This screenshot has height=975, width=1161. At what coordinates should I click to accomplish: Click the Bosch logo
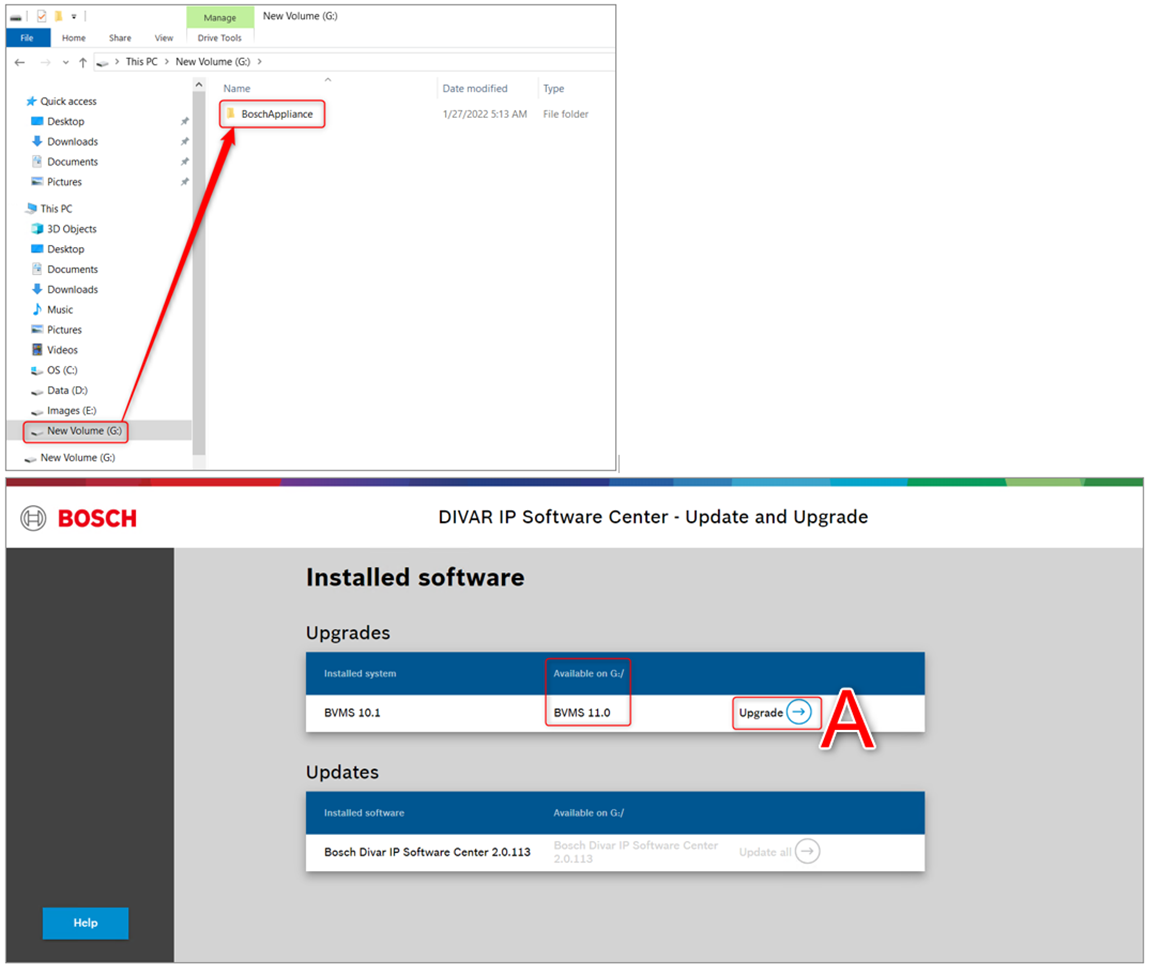[x=78, y=518]
